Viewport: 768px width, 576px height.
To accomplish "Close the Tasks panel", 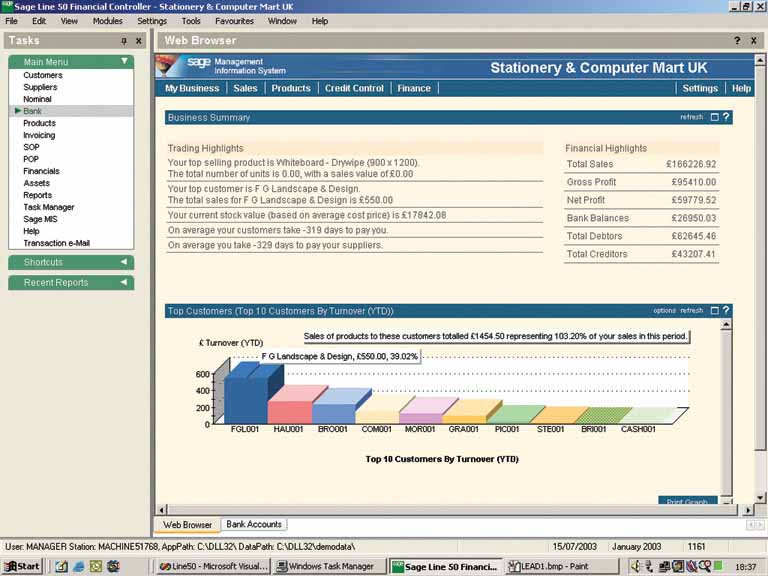I will click(139, 41).
